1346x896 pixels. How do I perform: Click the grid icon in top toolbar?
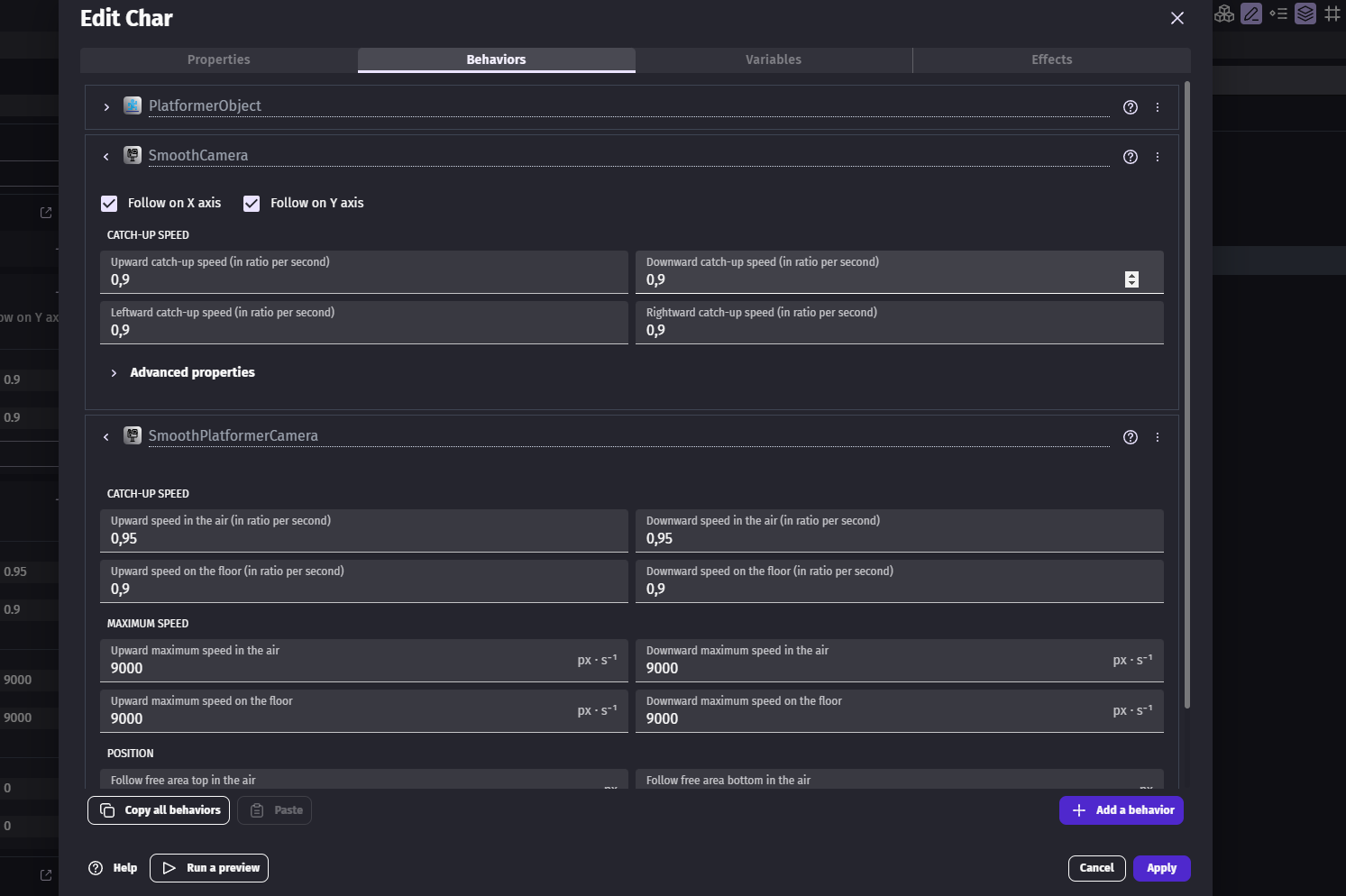(x=1332, y=14)
